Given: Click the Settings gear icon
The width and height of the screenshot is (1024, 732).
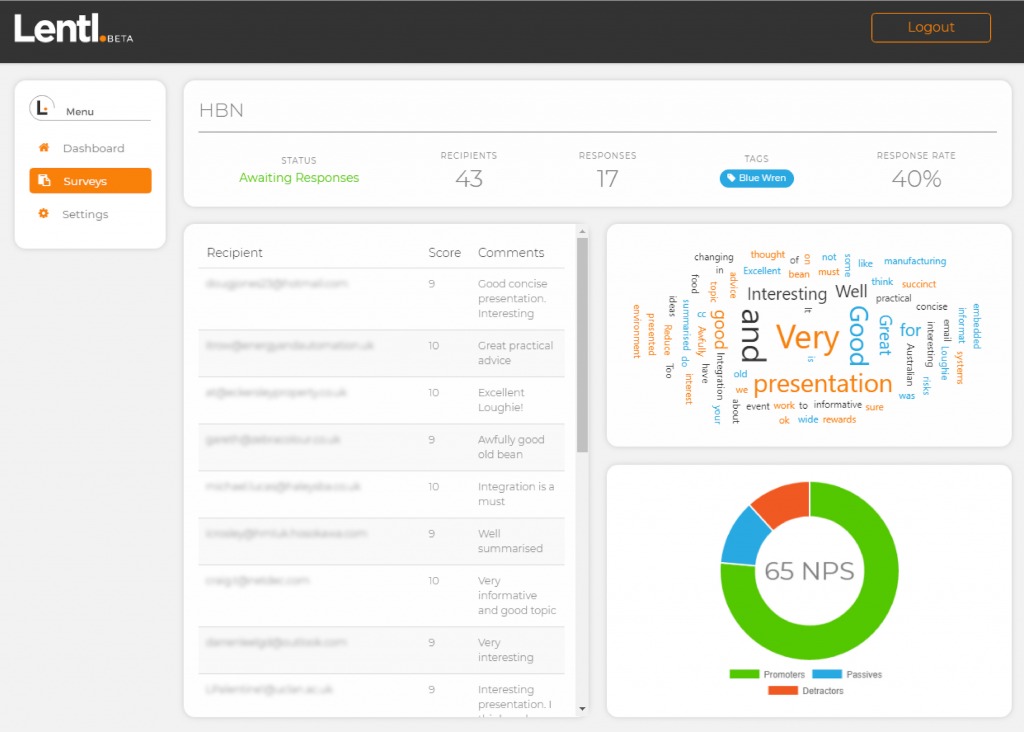Looking at the screenshot, I should coord(43,214).
